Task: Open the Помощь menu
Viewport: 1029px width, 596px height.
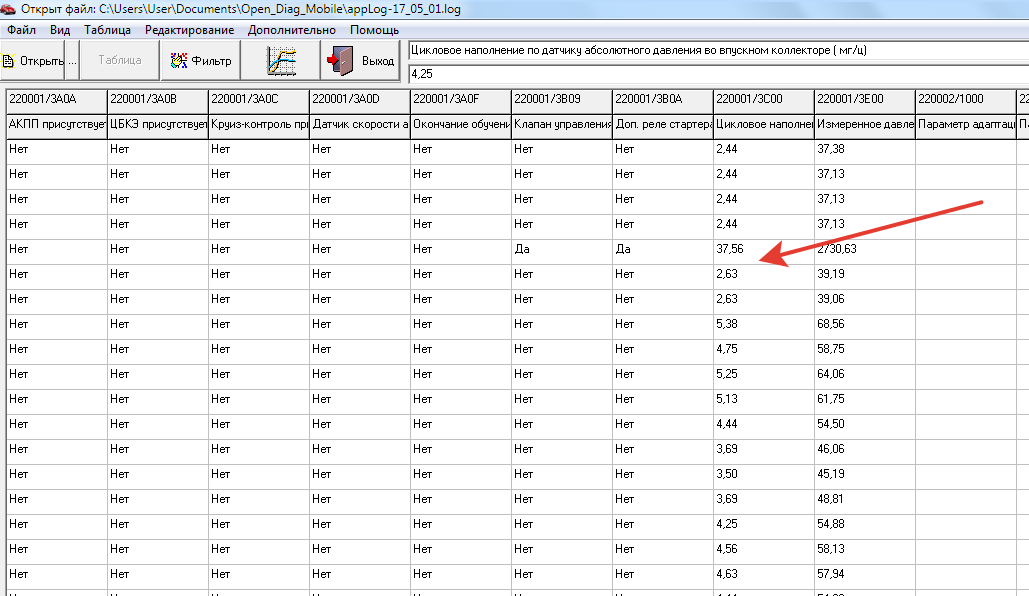Action: (374, 30)
